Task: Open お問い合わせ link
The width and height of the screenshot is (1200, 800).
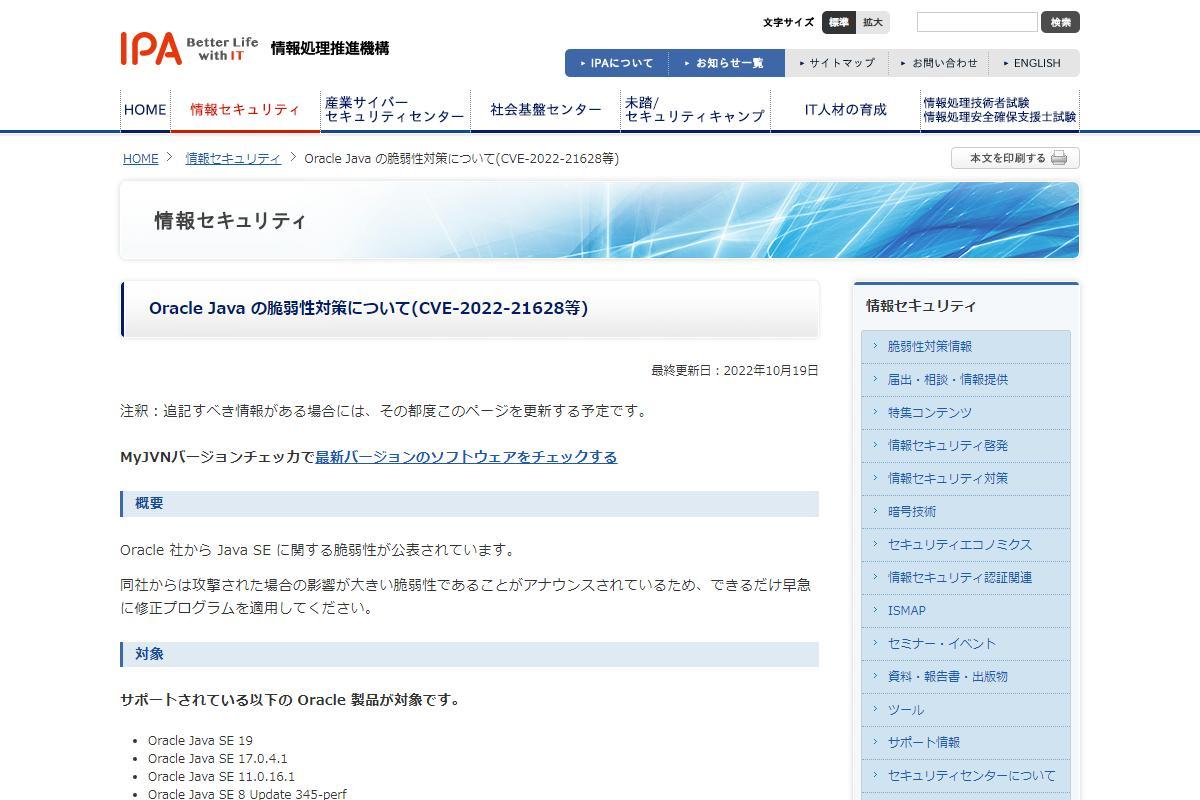Action: [939, 63]
